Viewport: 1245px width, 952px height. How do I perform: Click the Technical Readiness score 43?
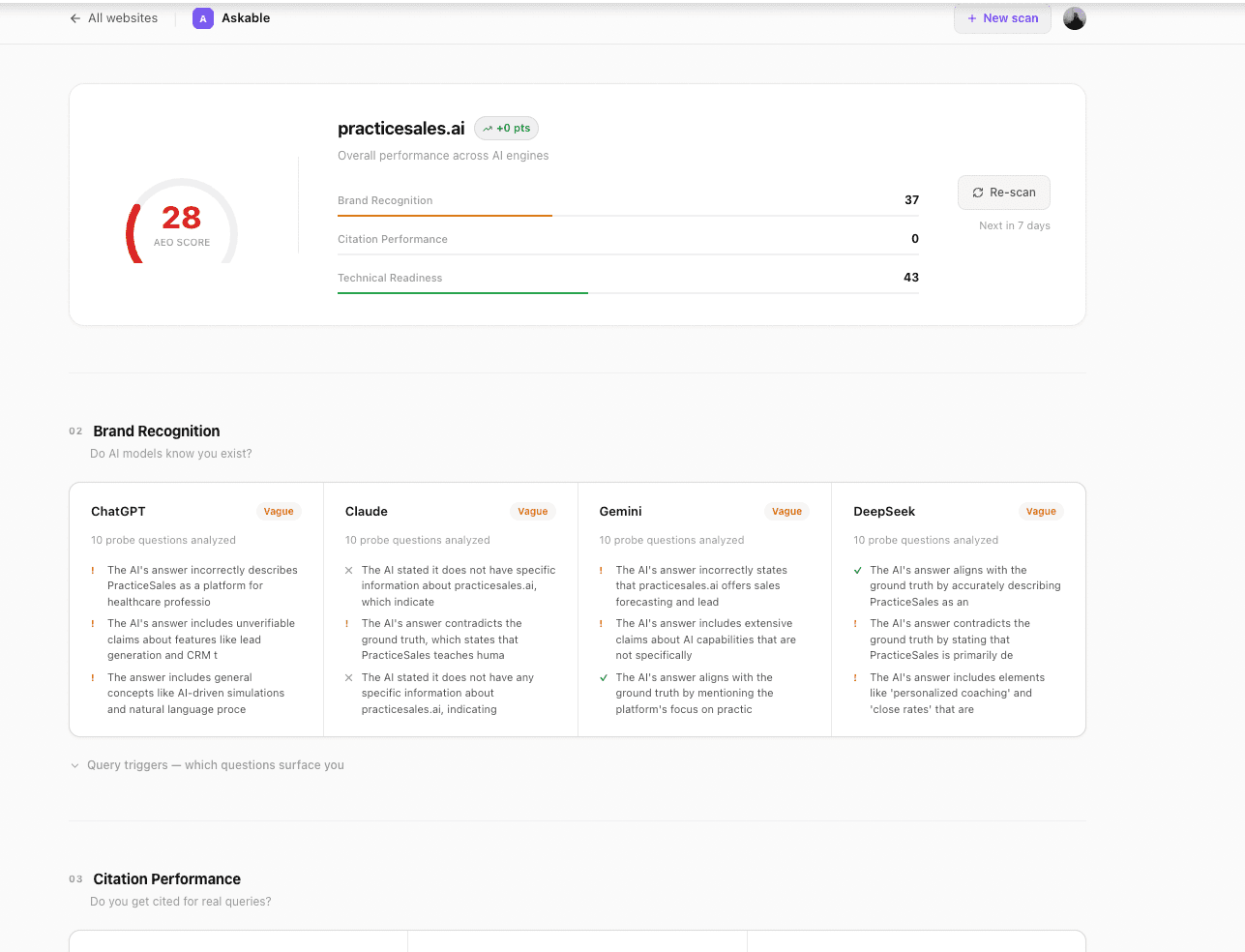911,278
